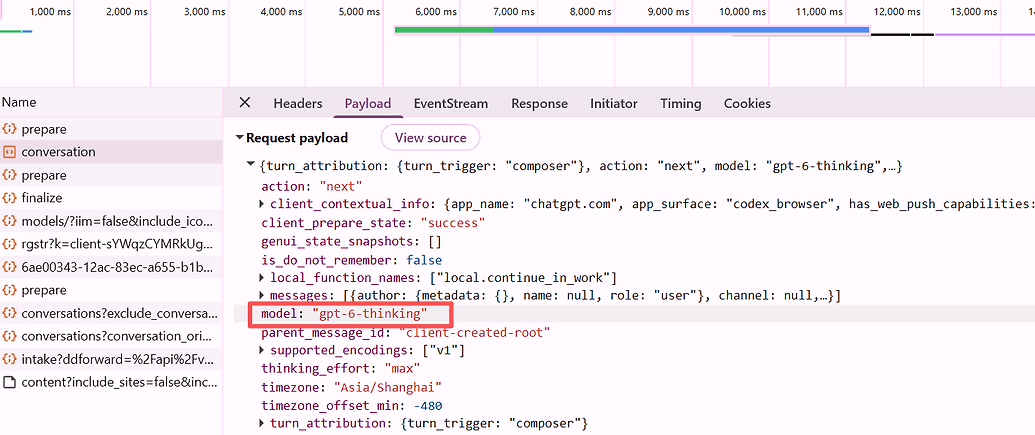Select the rgstr?k=client request

pyautogui.click(x=111, y=244)
